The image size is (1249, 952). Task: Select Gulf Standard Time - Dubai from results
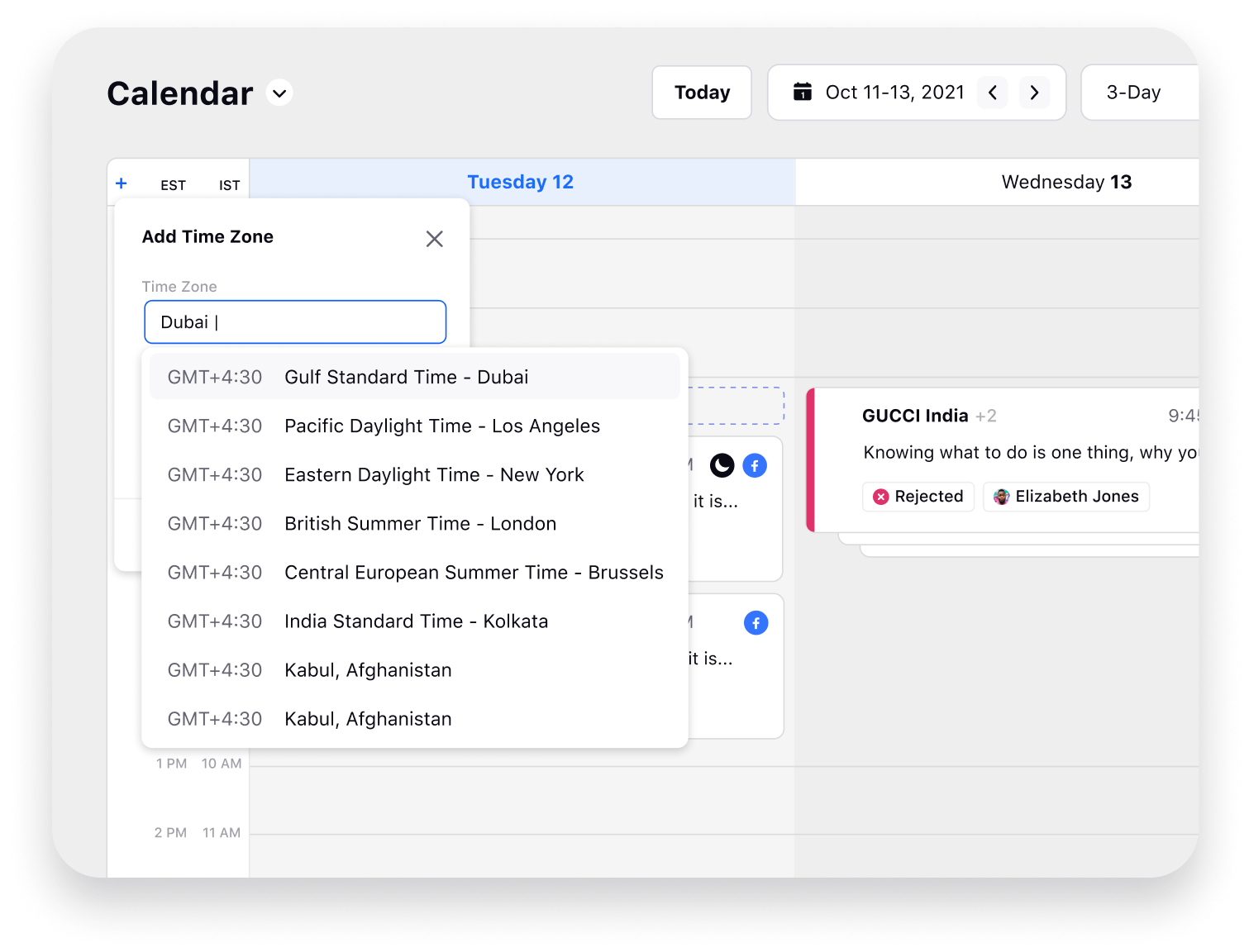(406, 377)
